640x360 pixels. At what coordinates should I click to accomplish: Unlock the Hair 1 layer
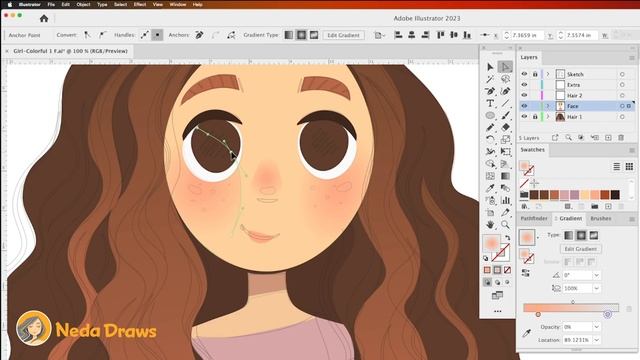pos(535,117)
